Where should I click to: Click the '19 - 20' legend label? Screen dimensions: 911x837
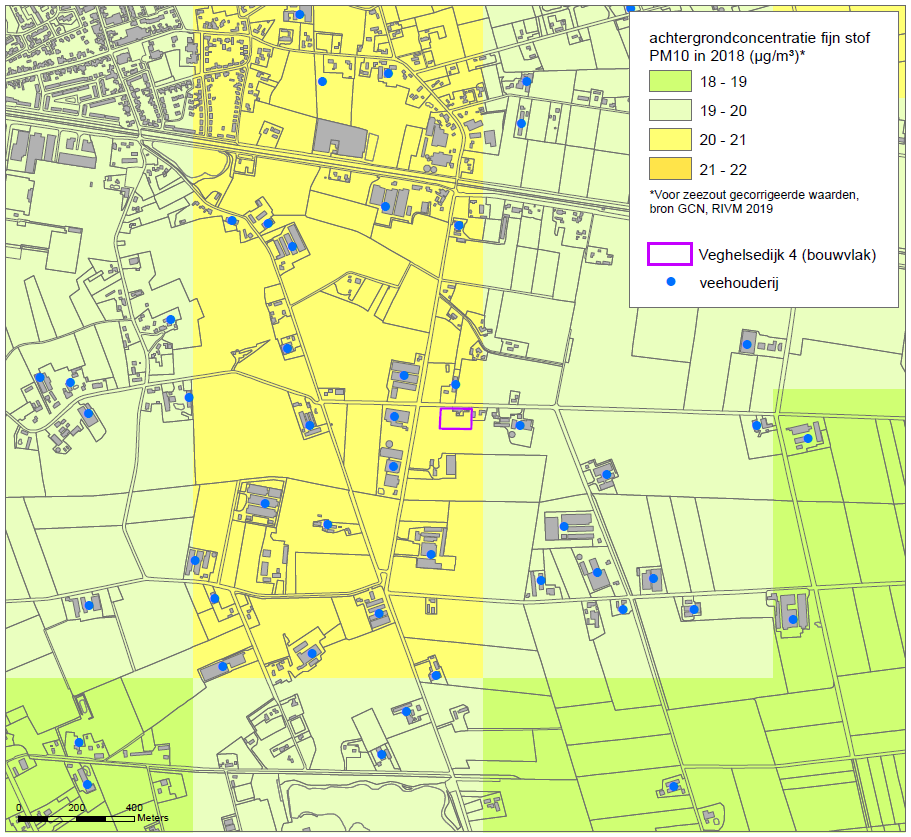(723, 111)
